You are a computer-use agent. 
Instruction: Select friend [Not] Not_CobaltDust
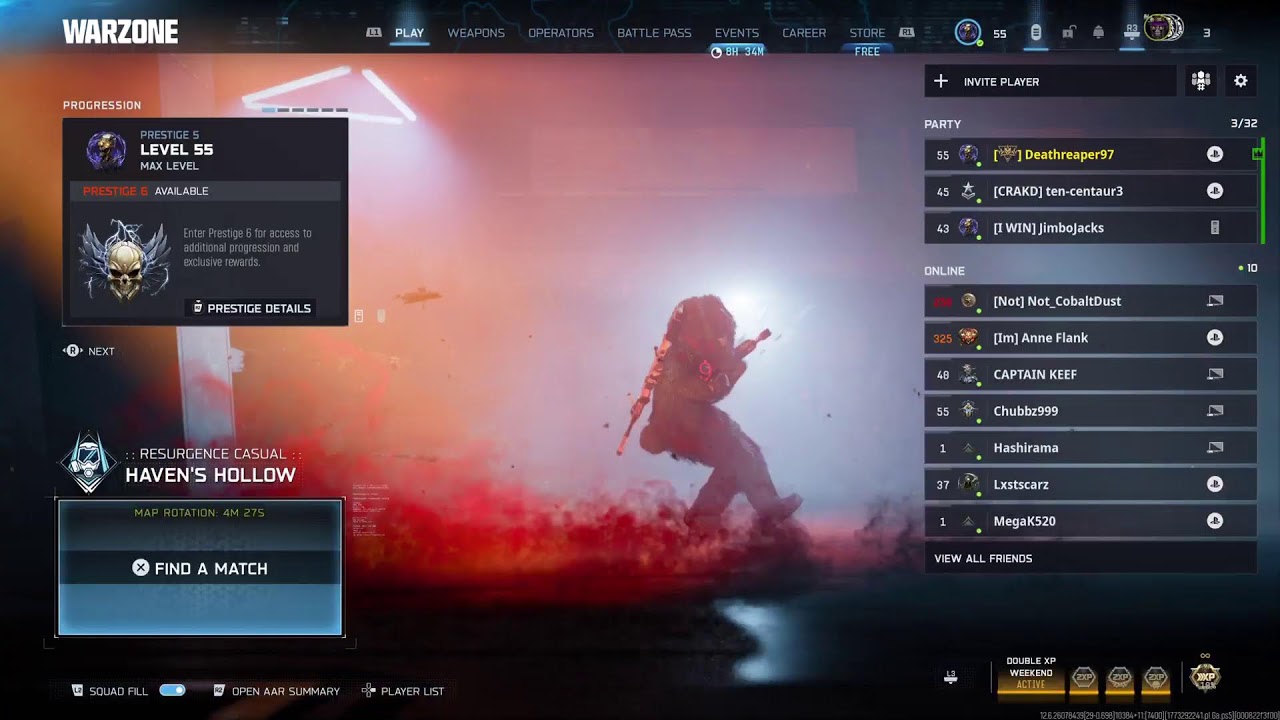coord(1090,301)
